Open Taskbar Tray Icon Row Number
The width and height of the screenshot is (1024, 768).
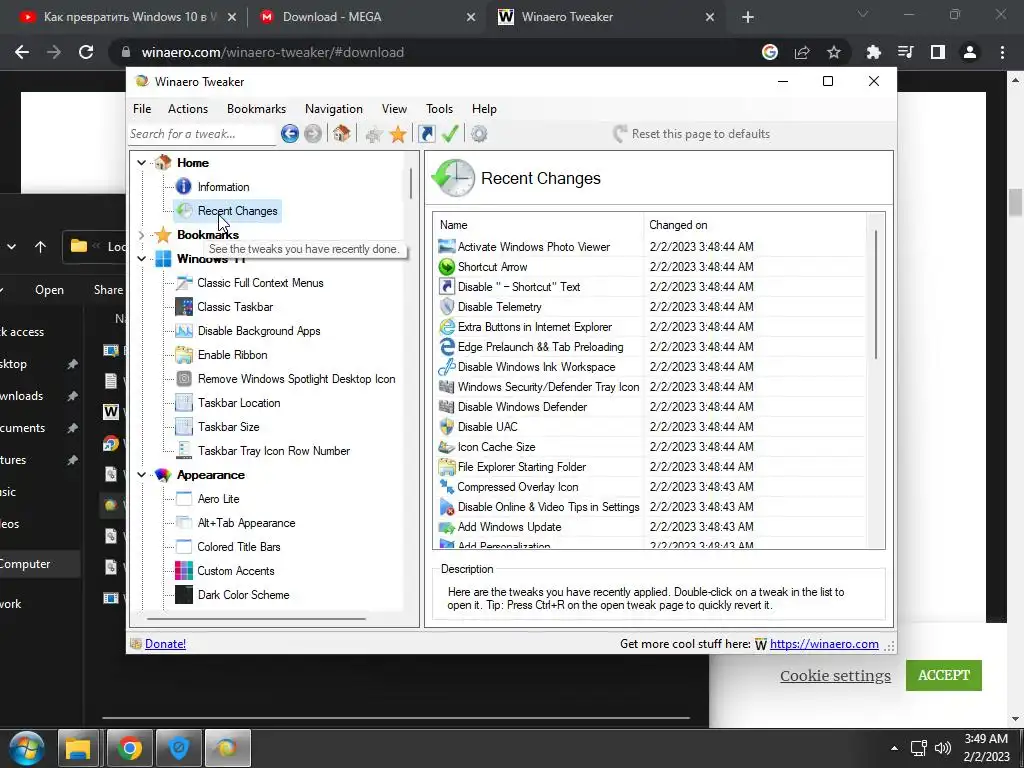(x=274, y=451)
